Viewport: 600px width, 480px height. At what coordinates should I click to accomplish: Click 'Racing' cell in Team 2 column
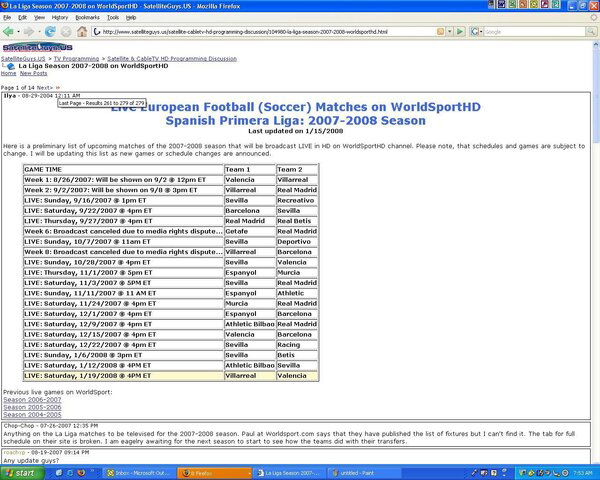(x=297, y=345)
